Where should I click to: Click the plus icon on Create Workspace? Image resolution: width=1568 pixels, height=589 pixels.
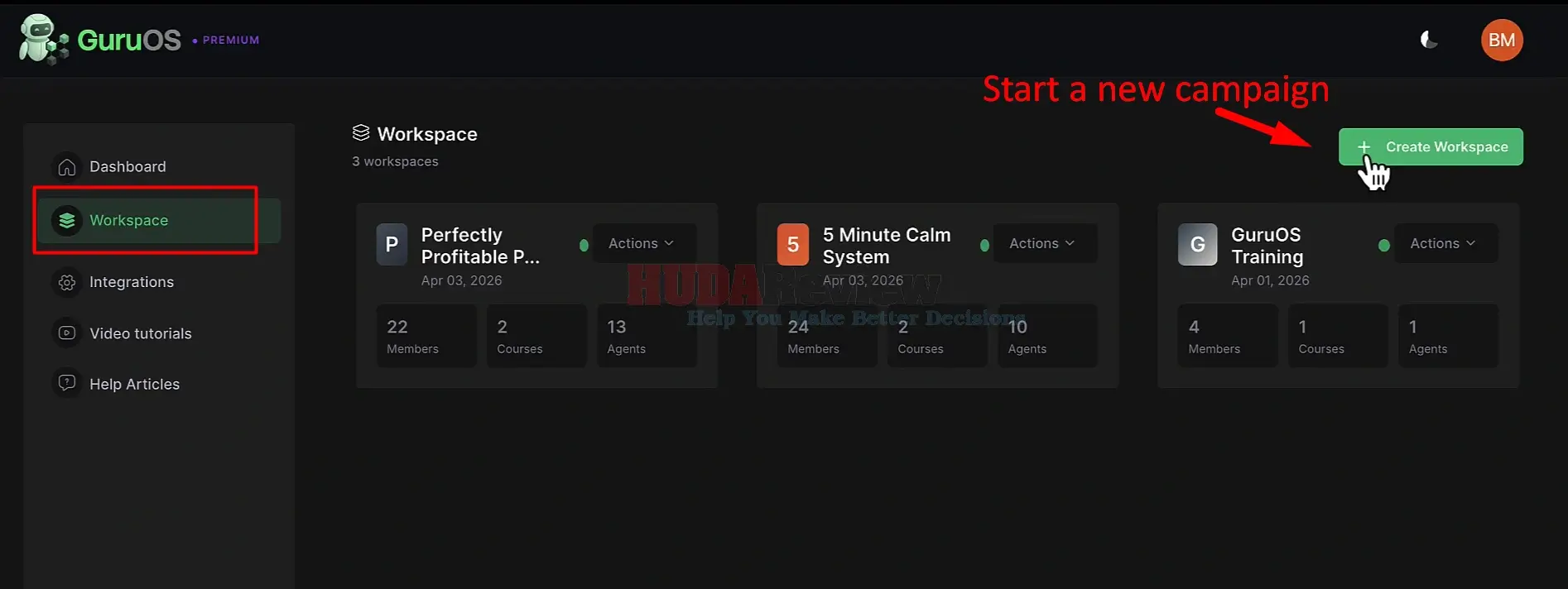pos(1364,146)
